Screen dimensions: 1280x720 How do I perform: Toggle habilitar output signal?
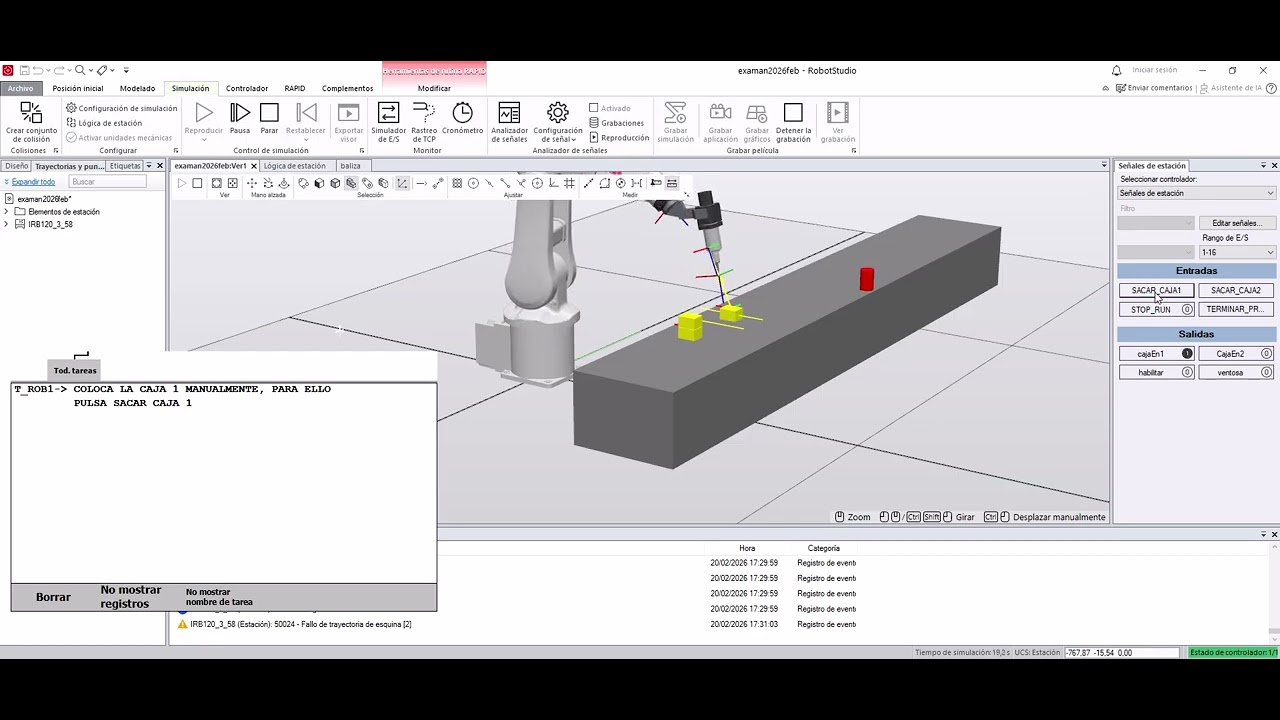pyautogui.click(x=1156, y=372)
